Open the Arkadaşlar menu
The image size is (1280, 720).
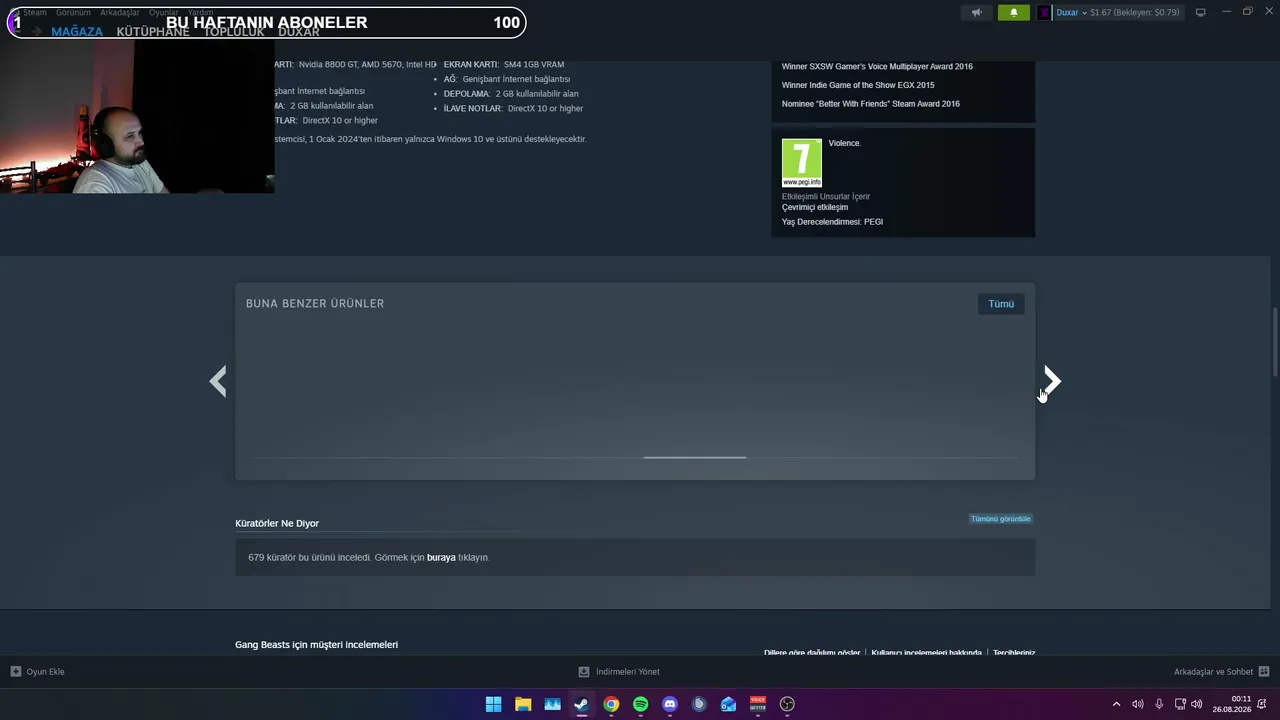(x=120, y=13)
